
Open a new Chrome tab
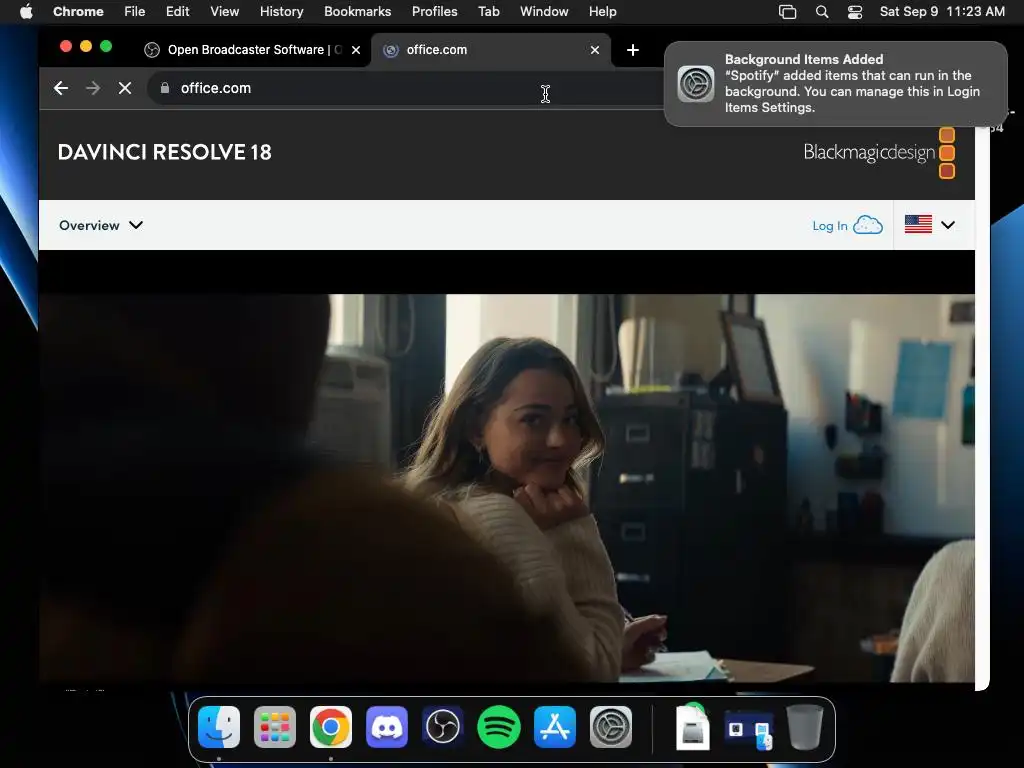pyautogui.click(x=632, y=50)
